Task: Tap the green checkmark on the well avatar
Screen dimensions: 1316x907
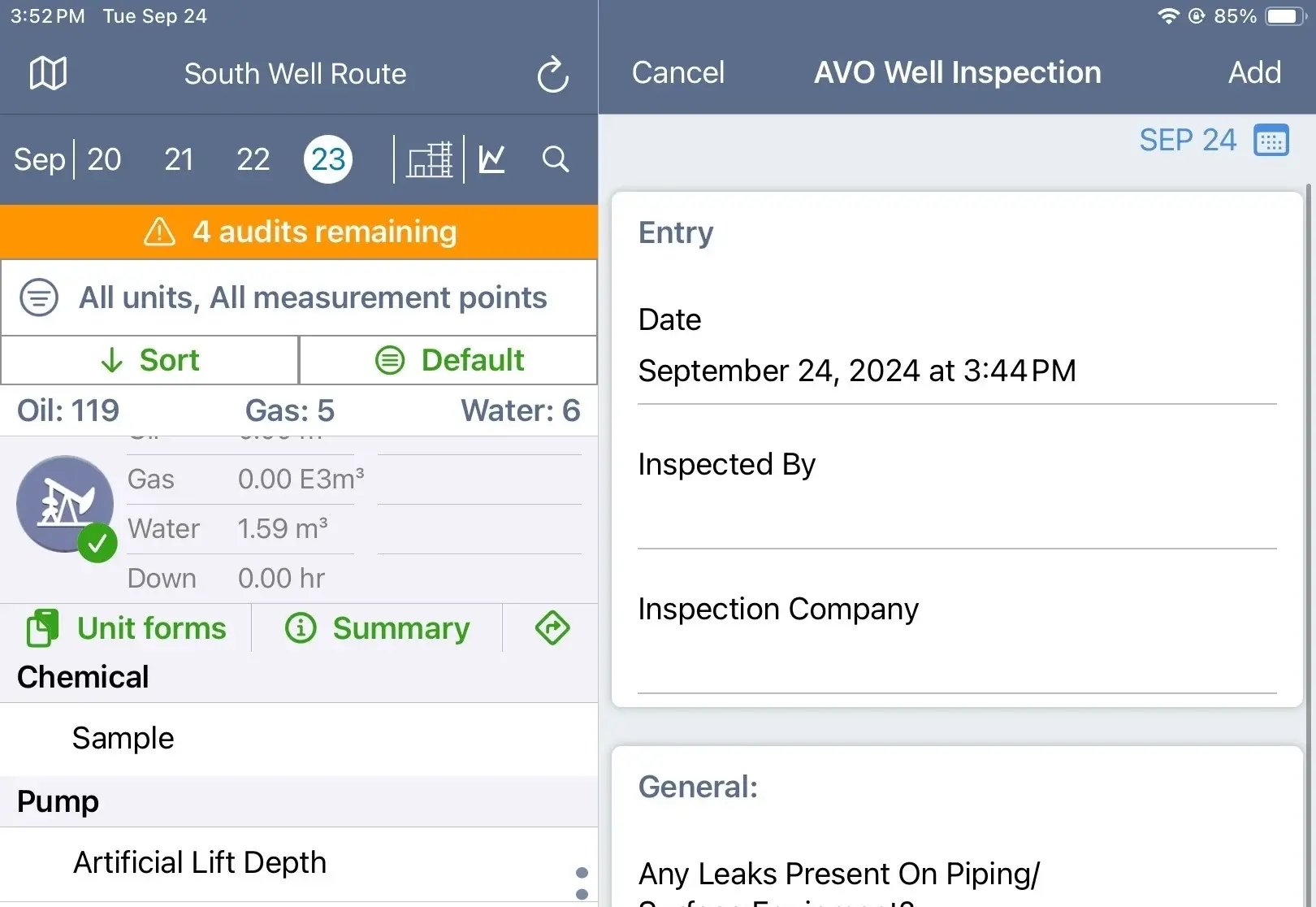Action: [98, 543]
